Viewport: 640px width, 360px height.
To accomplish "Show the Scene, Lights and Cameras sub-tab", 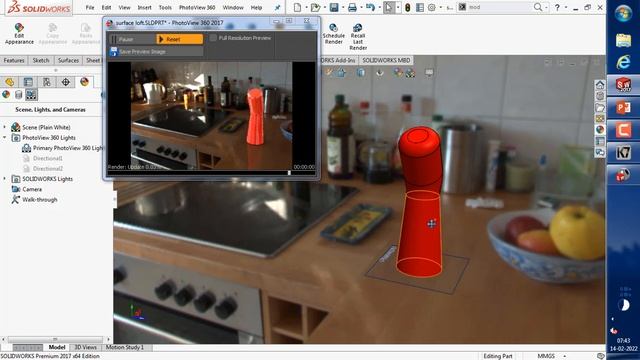I will tap(31, 95).
